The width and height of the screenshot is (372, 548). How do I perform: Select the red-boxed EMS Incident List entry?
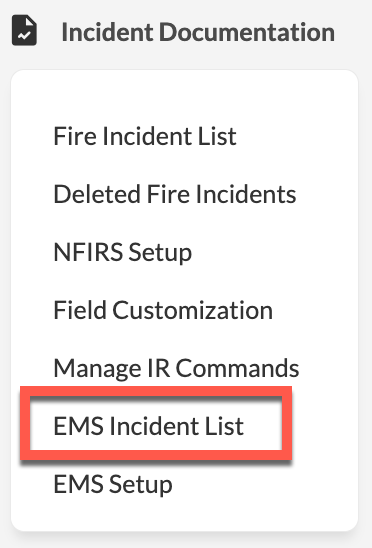pyautogui.click(x=149, y=426)
